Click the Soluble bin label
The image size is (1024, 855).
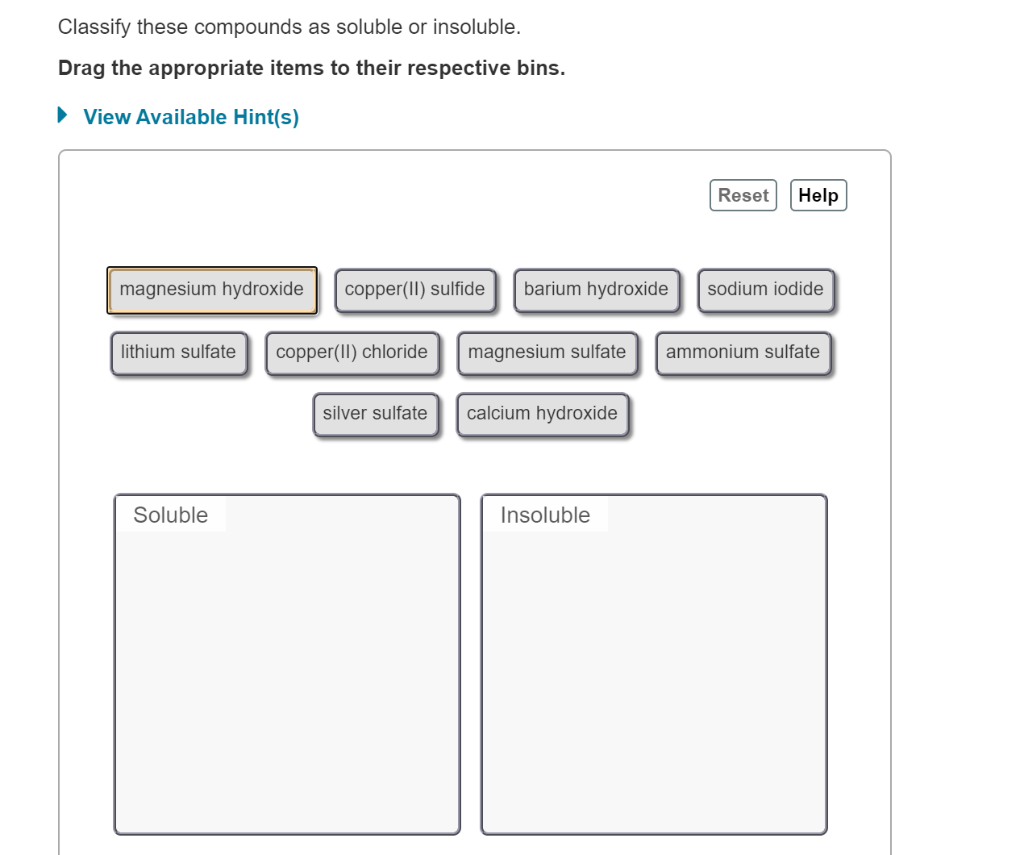[x=171, y=516]
